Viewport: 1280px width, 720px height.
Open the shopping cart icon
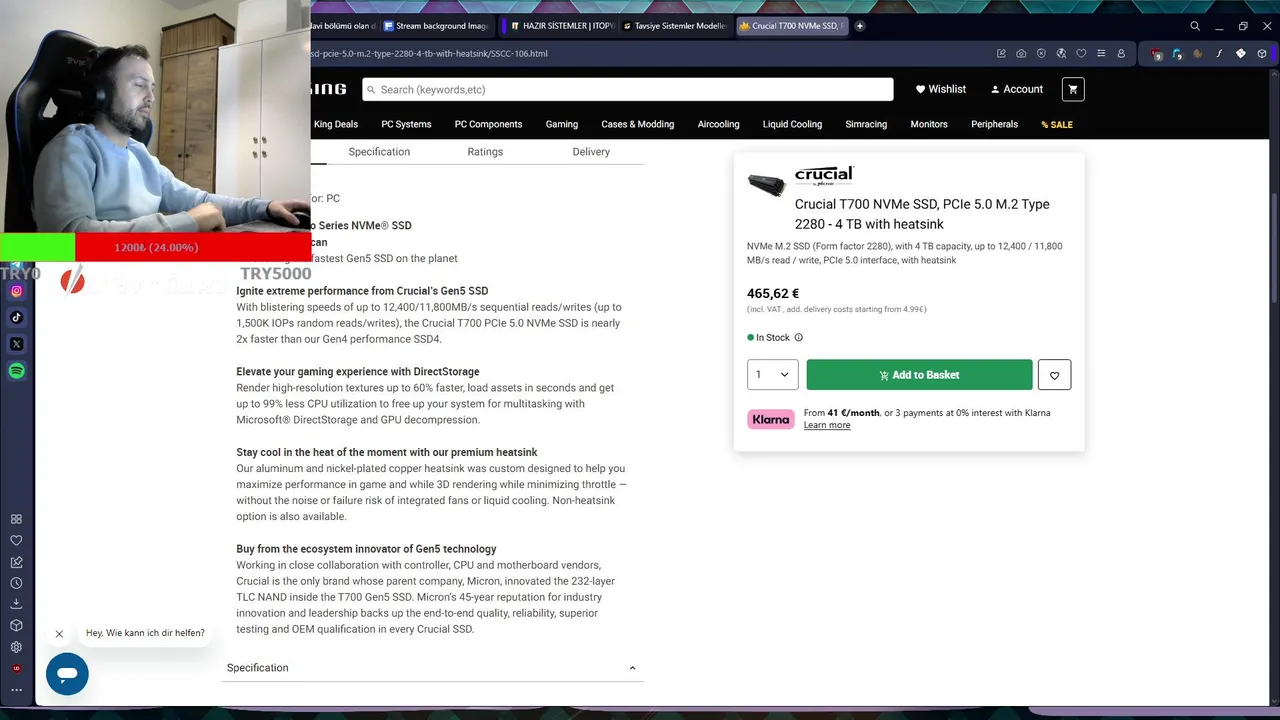1073,89
